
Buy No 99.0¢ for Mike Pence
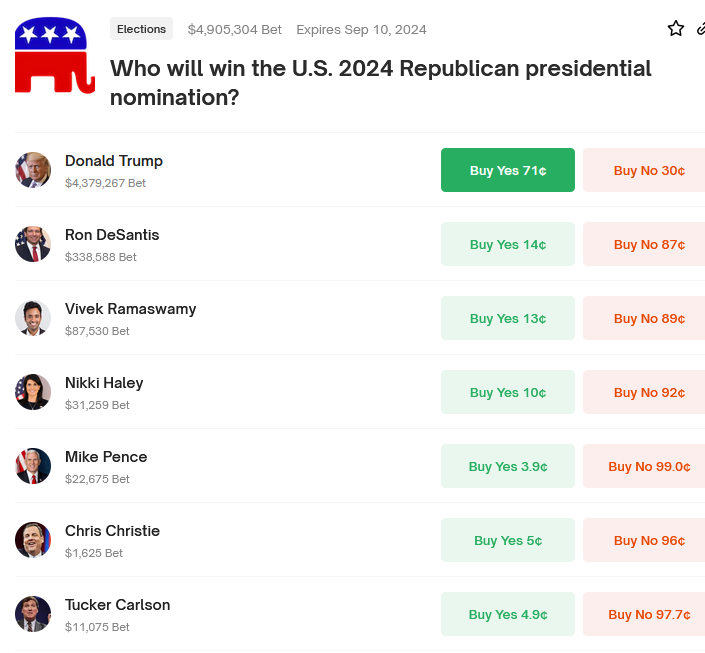pos(644,466)
